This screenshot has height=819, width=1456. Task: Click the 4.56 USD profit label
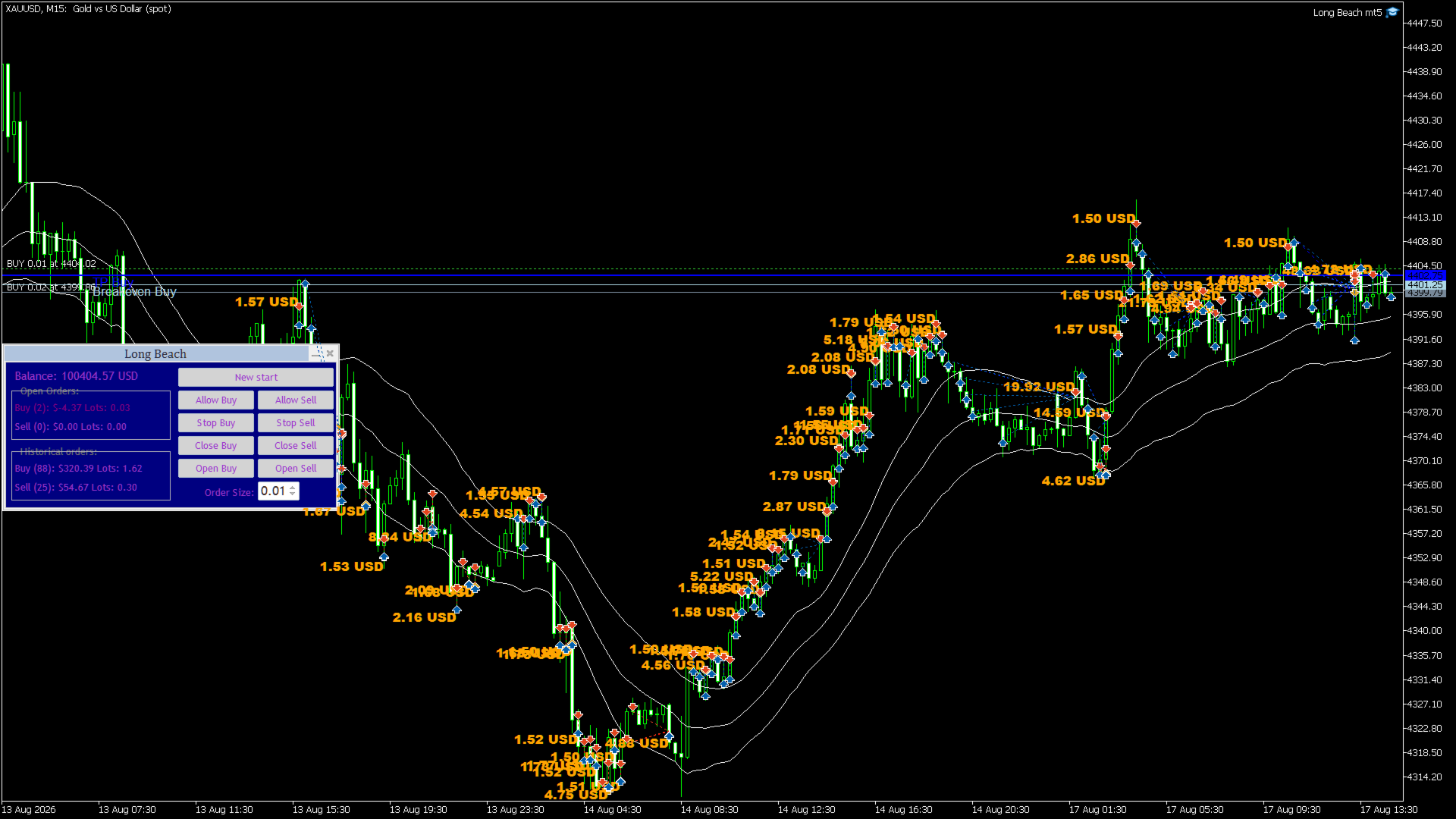coord(673,665)
